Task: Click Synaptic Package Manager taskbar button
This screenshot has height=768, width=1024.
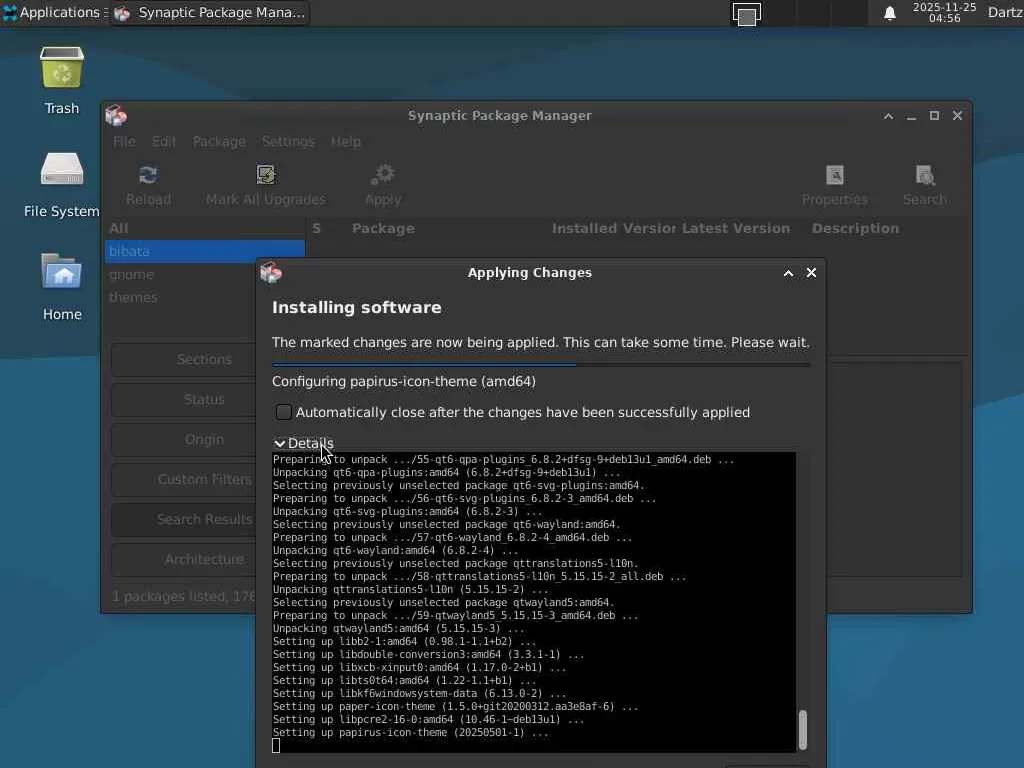Action: click(210, 12)
